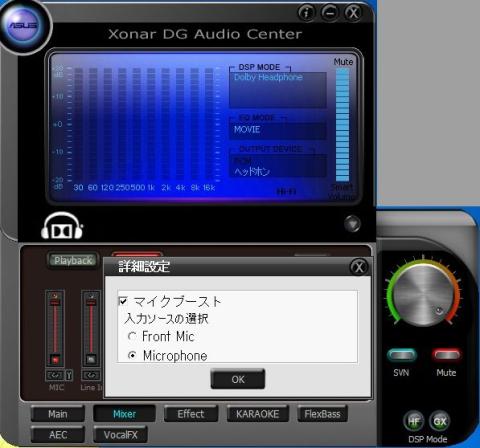Click the Playback button in Mixer
The width and height of the screenshot is (480, 448).
pyautogui.click(x=73, y=260)
